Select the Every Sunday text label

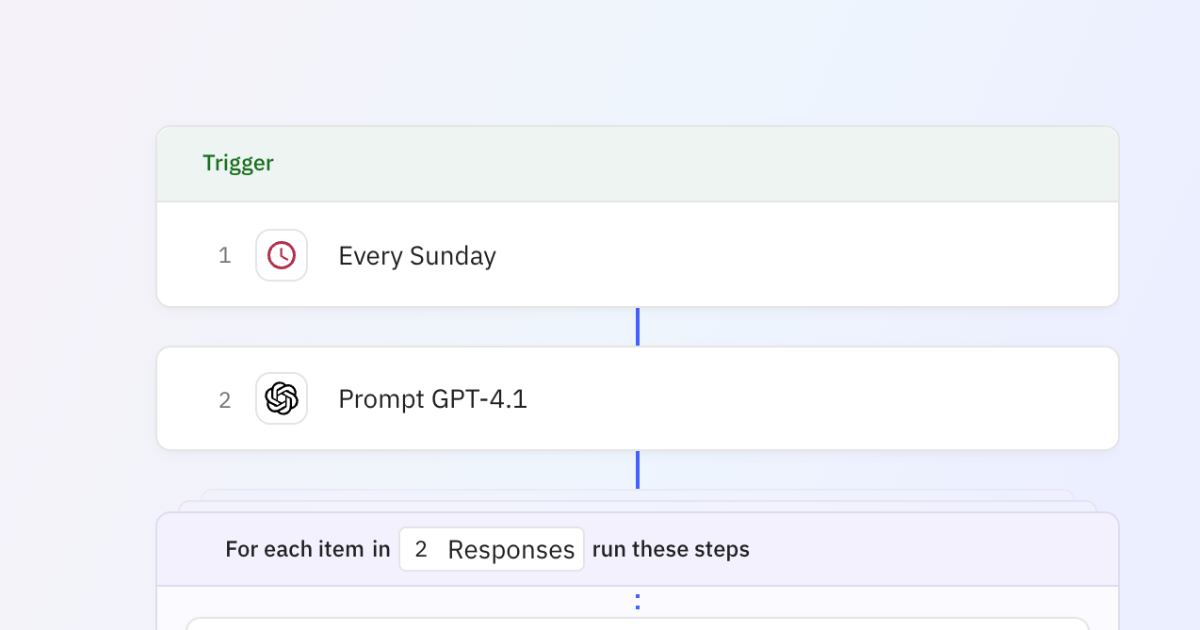417,255
